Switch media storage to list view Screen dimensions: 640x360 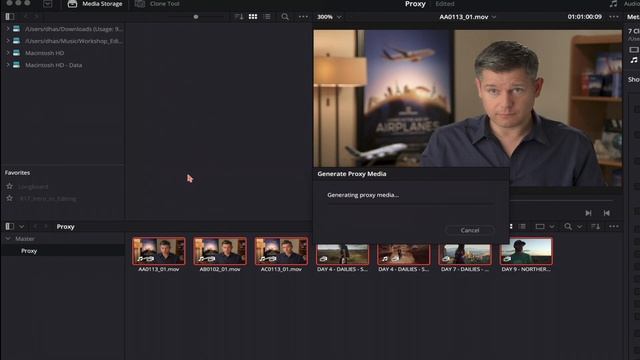(267, 17)
